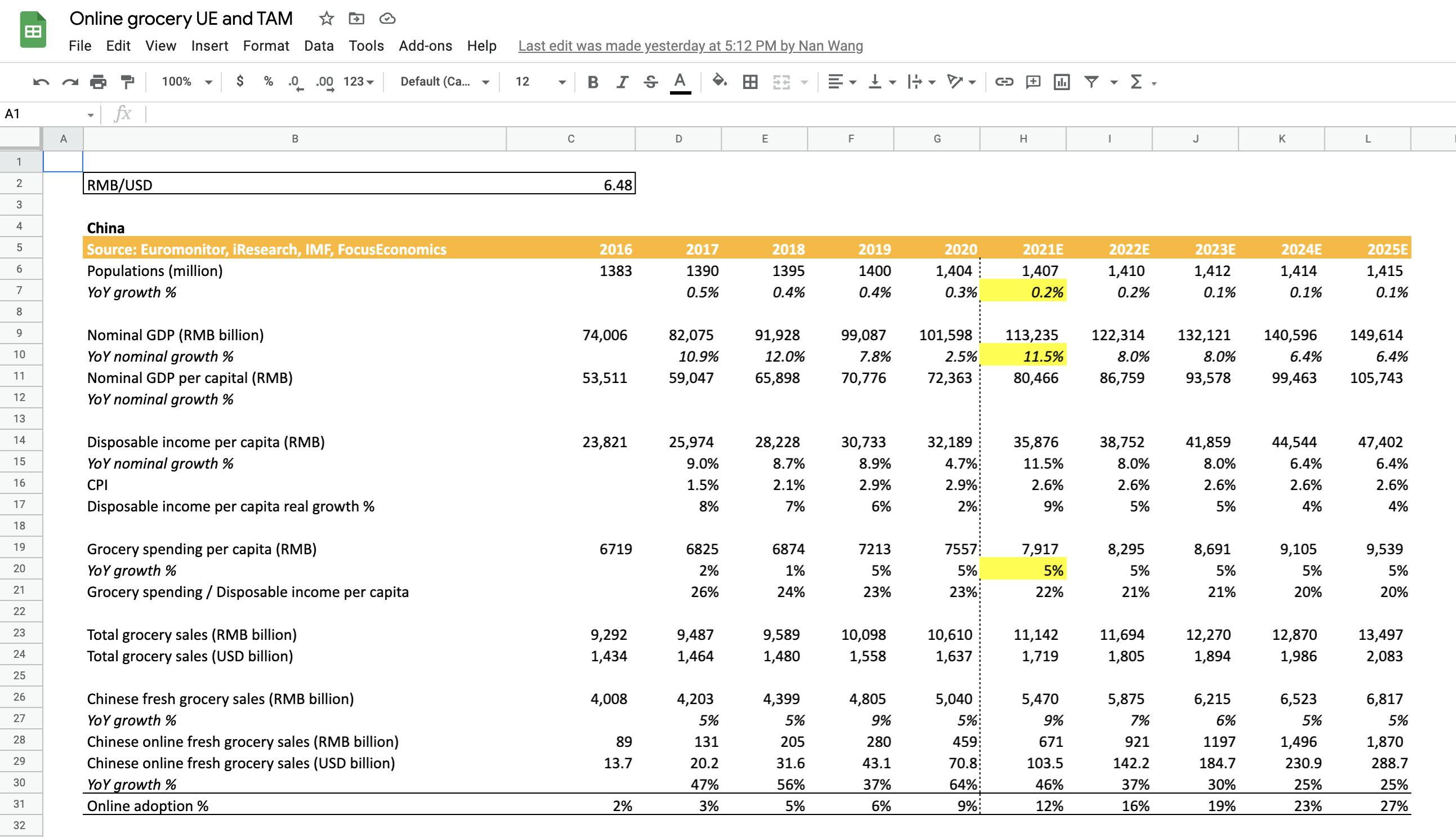Toggle strikethrough formatting

[650, 82]
